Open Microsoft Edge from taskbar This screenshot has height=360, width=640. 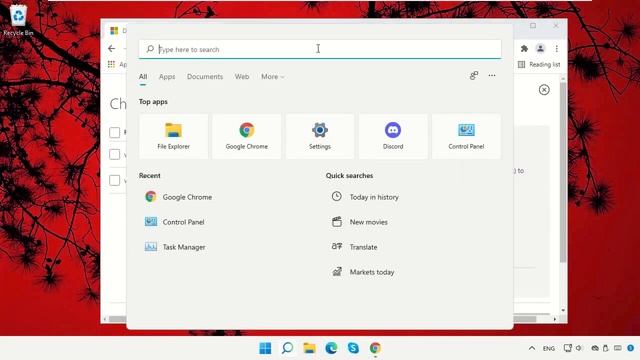click(331, 348)
